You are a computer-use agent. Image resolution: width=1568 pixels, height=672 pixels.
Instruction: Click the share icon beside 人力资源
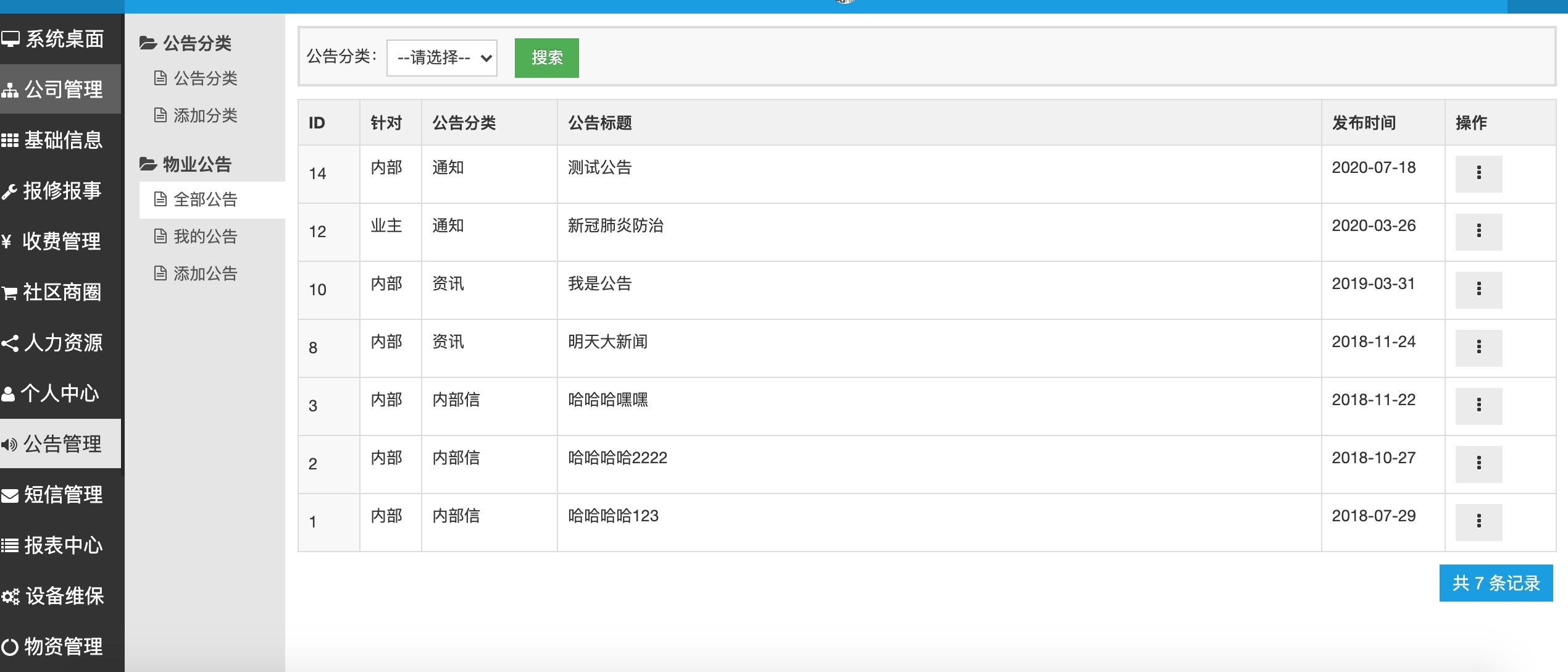[x=10, y=343]
